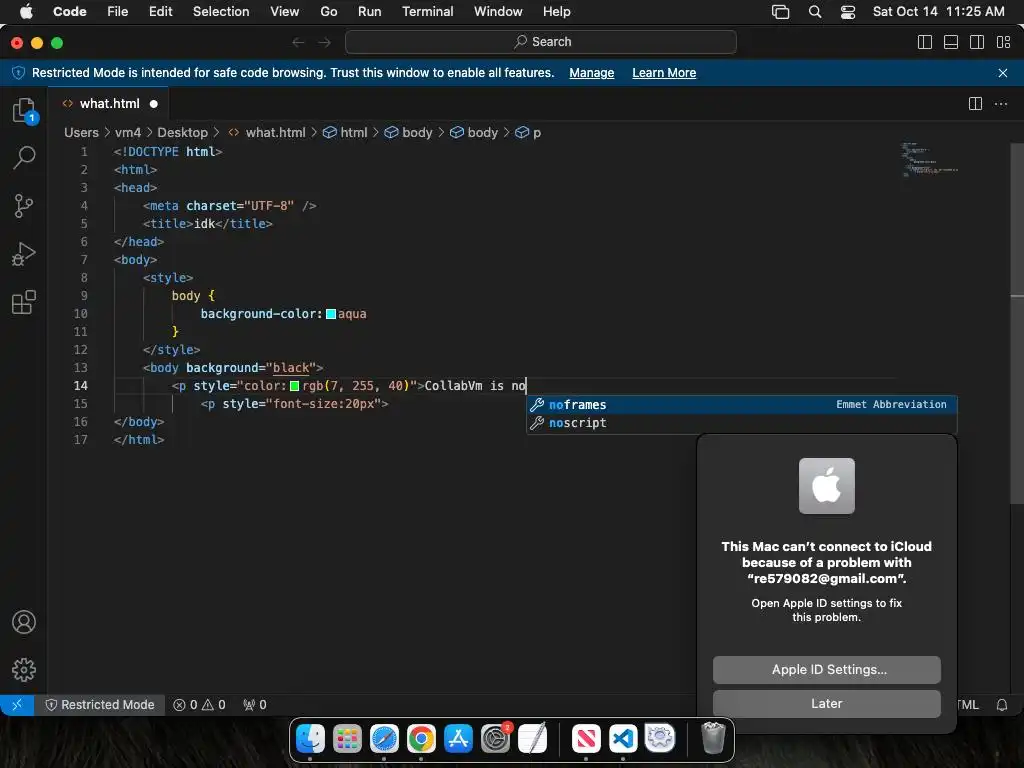Choose the noscript Emmet suggestion
Viewport: 1024px width, 768px height.
pyautogui.click(x=742, y=423)
